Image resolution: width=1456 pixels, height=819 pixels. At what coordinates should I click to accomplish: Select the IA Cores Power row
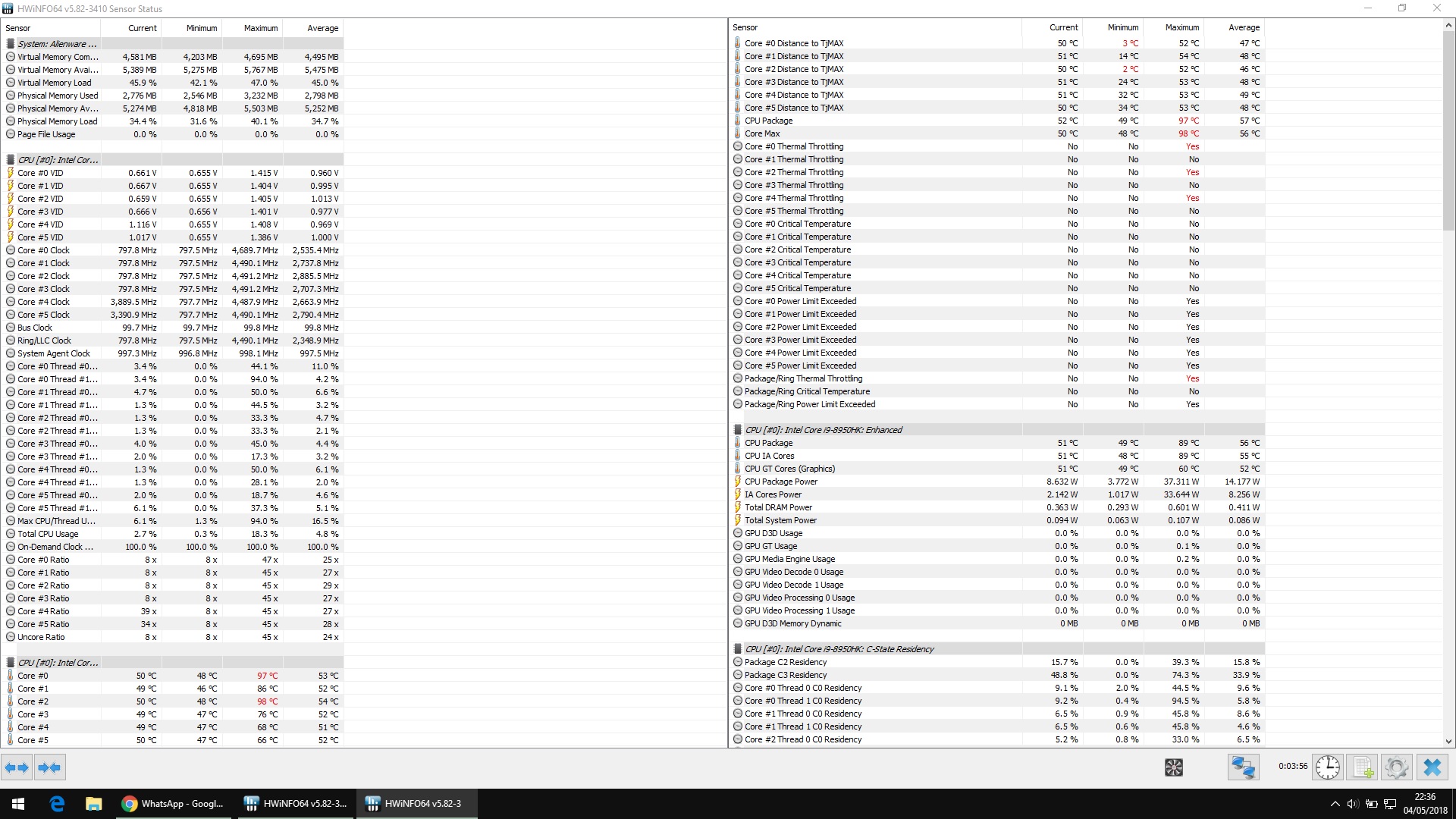(997, 494)
